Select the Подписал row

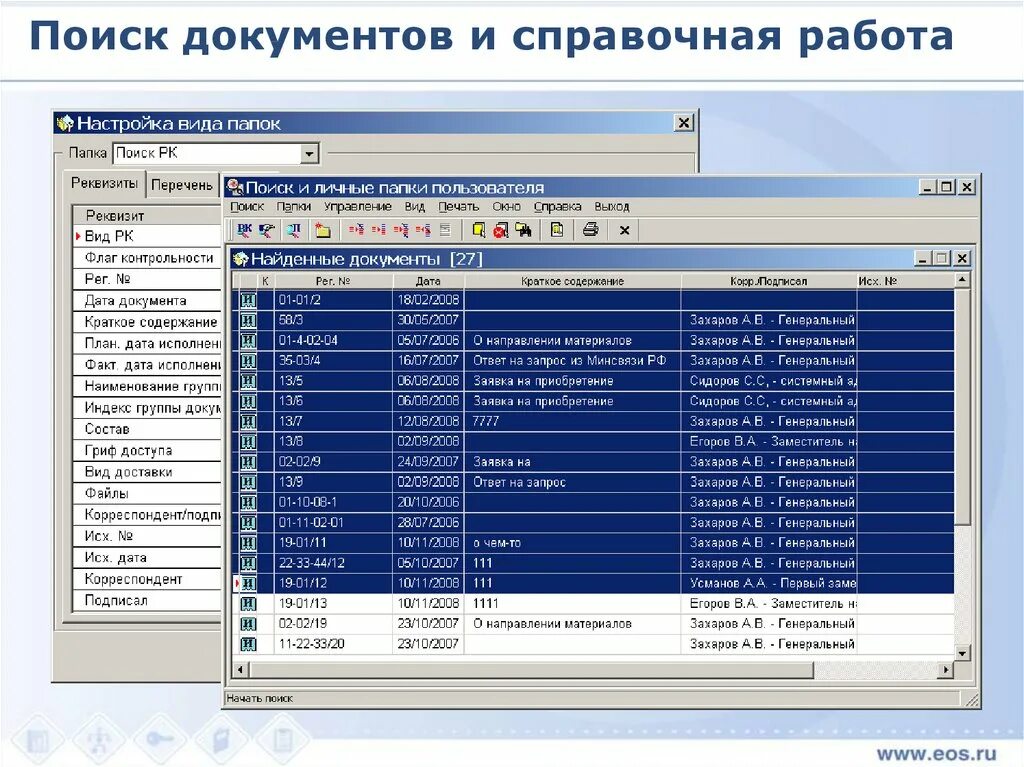(147, 600)
